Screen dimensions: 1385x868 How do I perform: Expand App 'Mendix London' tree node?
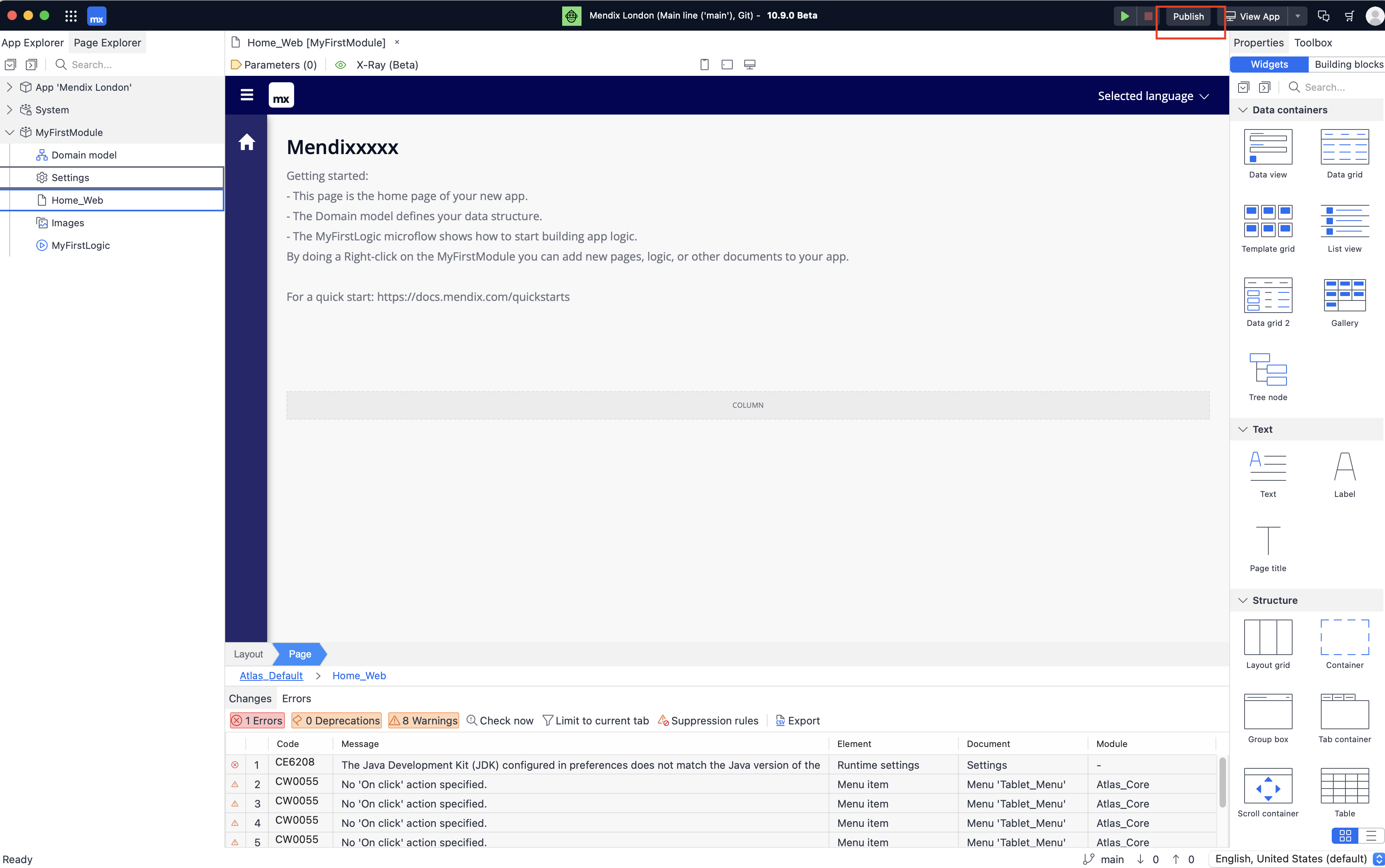(x=9, y=87)
